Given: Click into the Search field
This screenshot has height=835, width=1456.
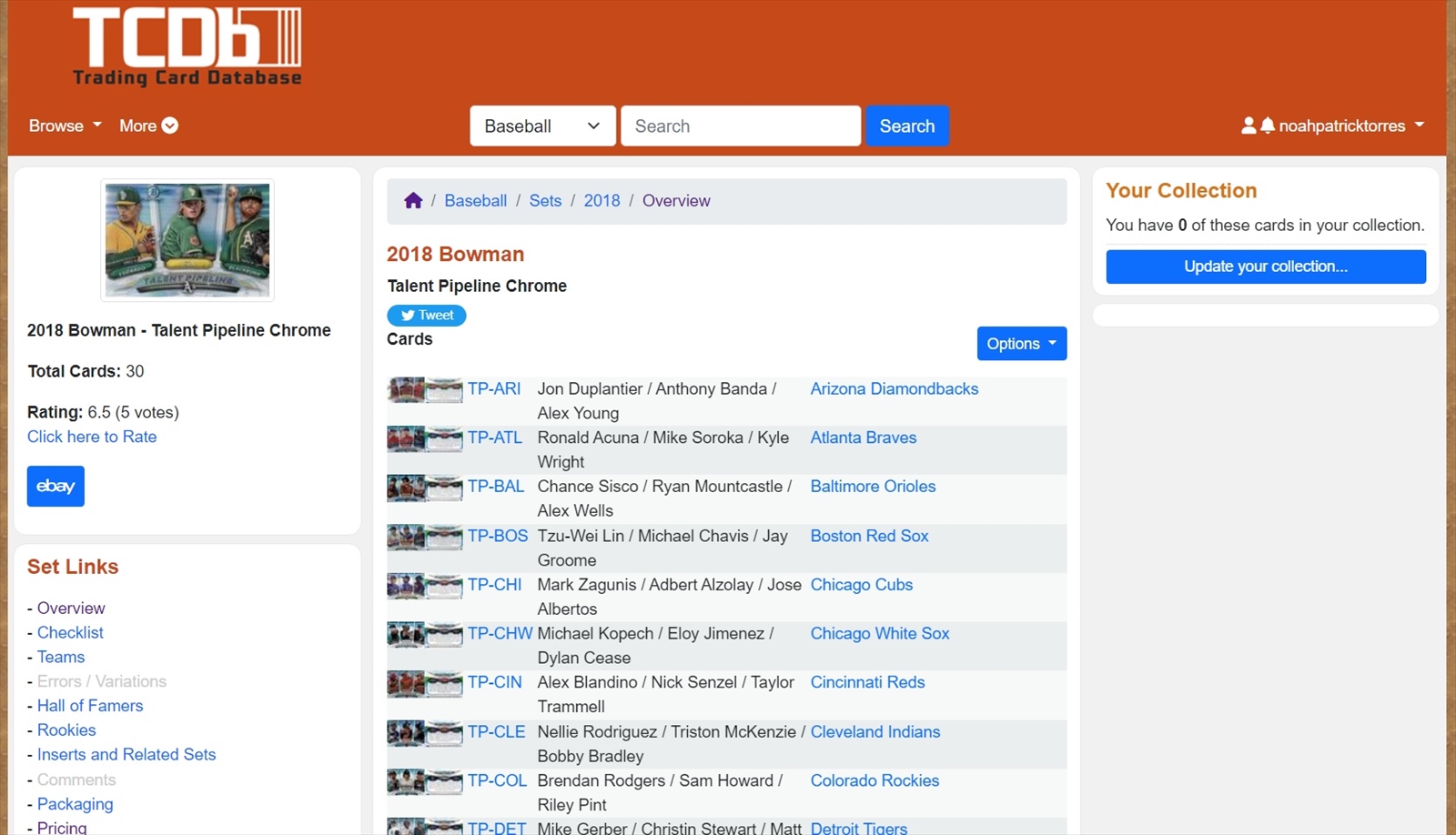Looking at the screenshot, I should pos(741,126).
